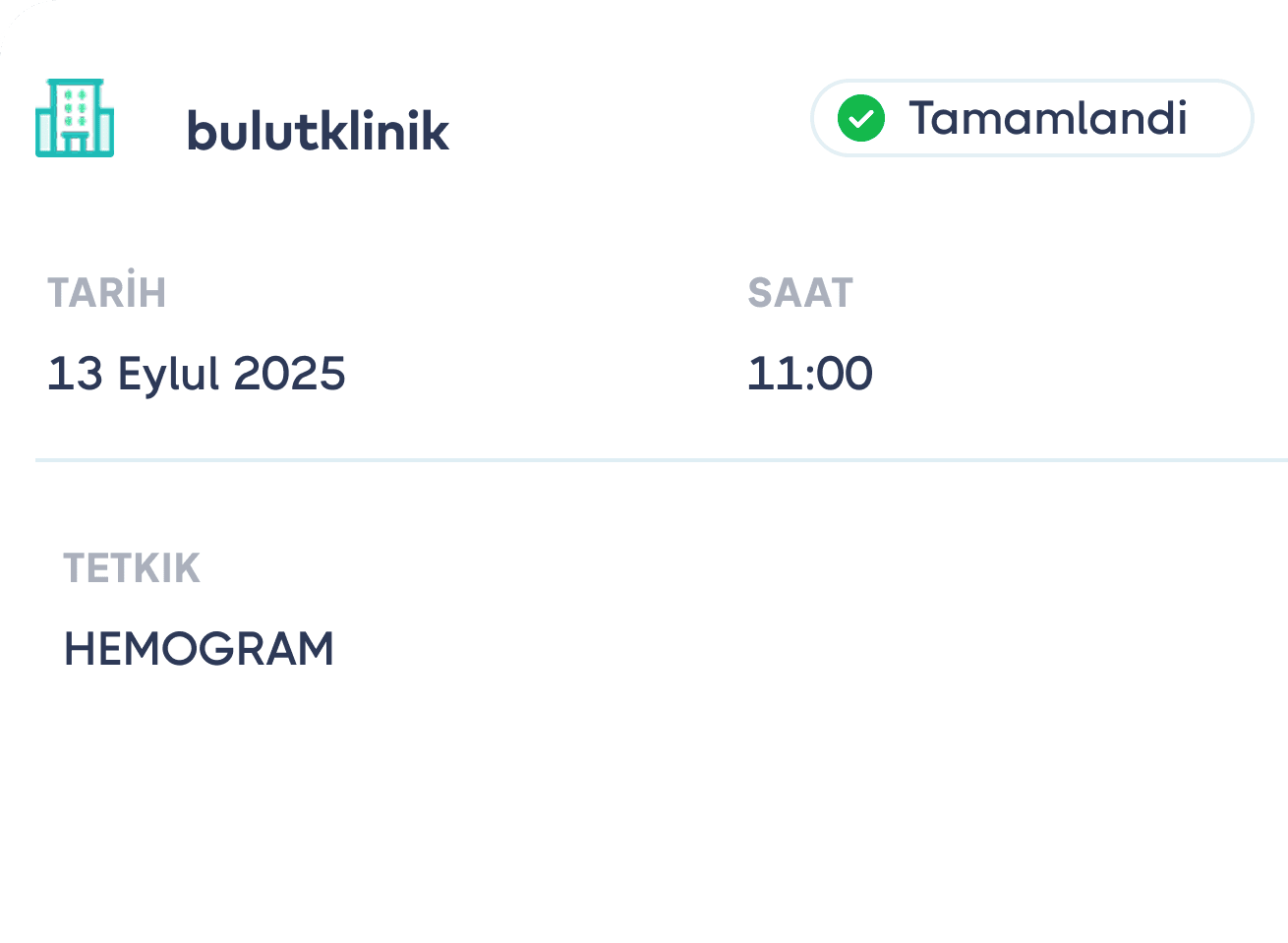The height and width of the screenshot is (943, 1288).
Task: Click the check symbol inside the green circle
Action: [x=859, y=119]
